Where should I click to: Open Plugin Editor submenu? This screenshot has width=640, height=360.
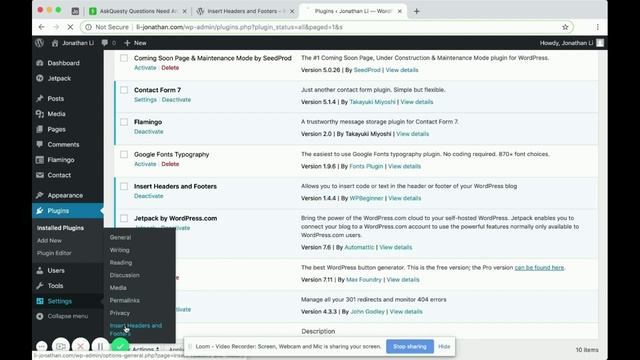point(54,253)
